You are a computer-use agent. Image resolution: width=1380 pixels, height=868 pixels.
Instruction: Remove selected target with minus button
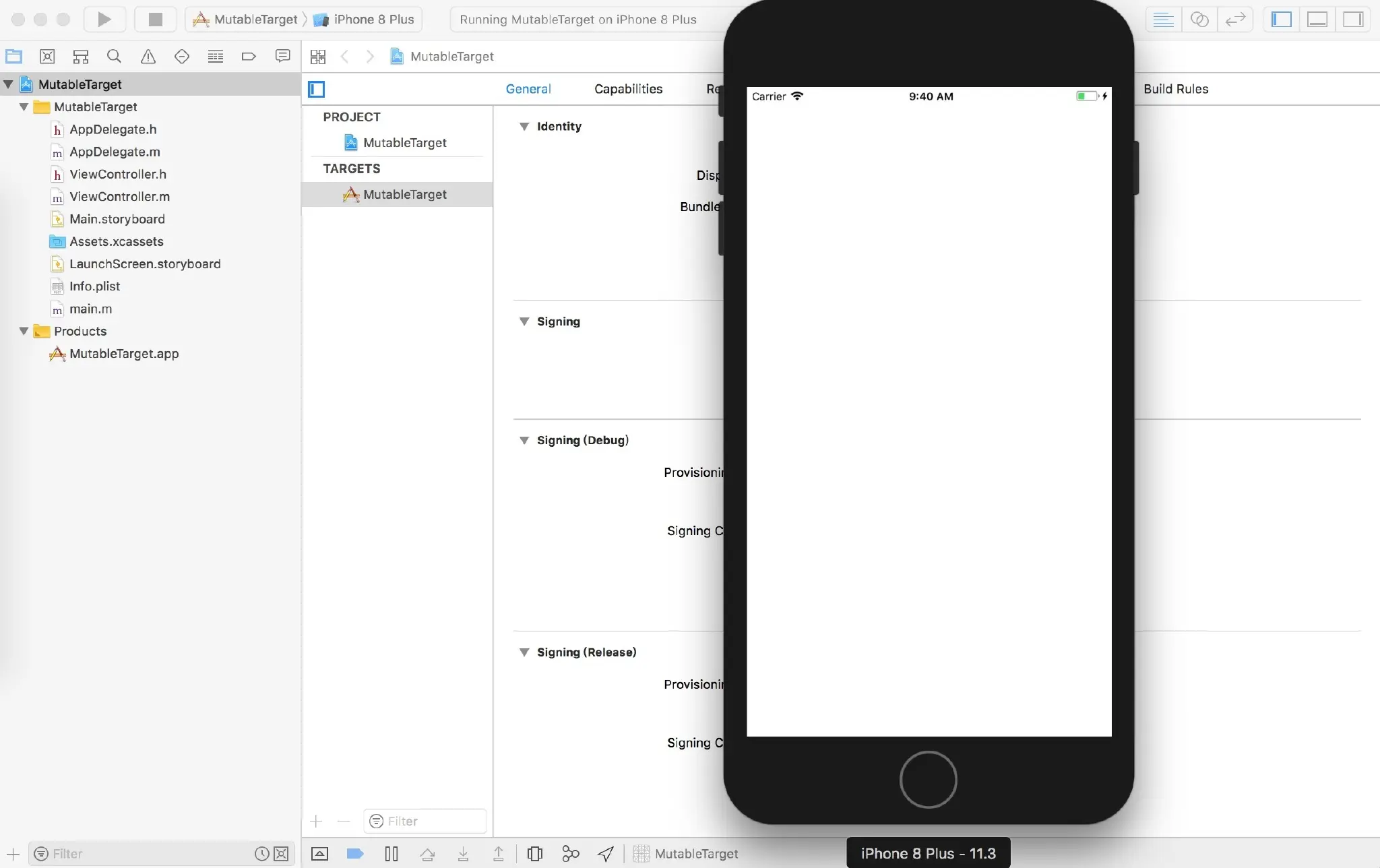coord(344,821)
